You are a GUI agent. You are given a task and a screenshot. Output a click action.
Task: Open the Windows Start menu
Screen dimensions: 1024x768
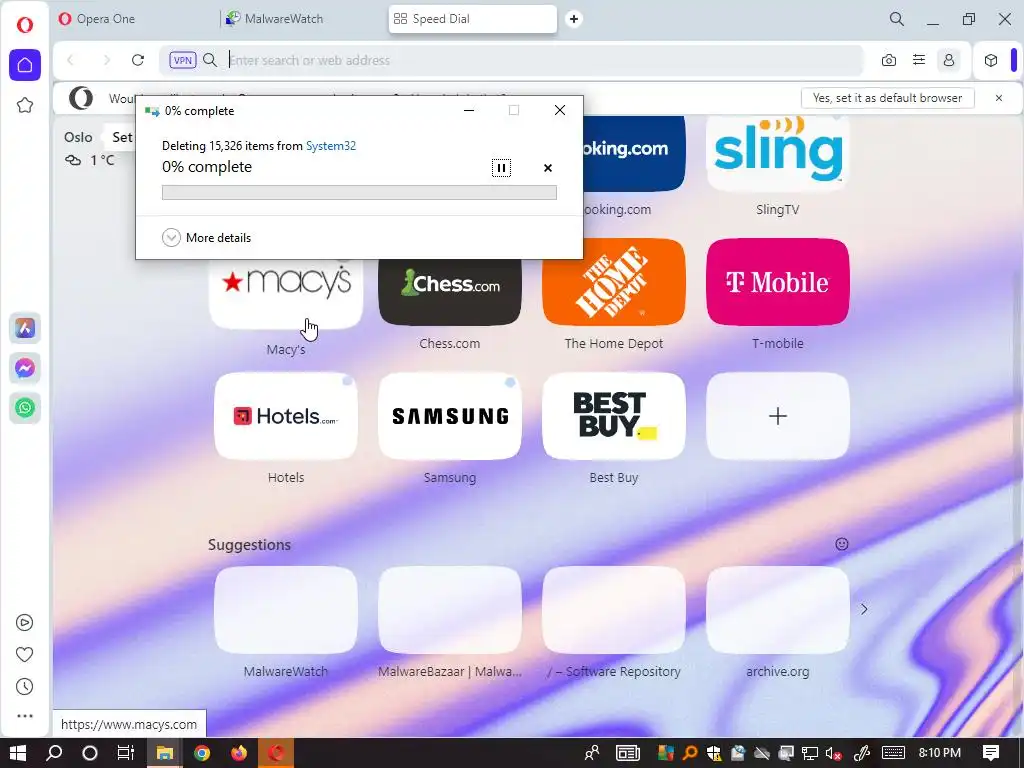click(18, 753)
